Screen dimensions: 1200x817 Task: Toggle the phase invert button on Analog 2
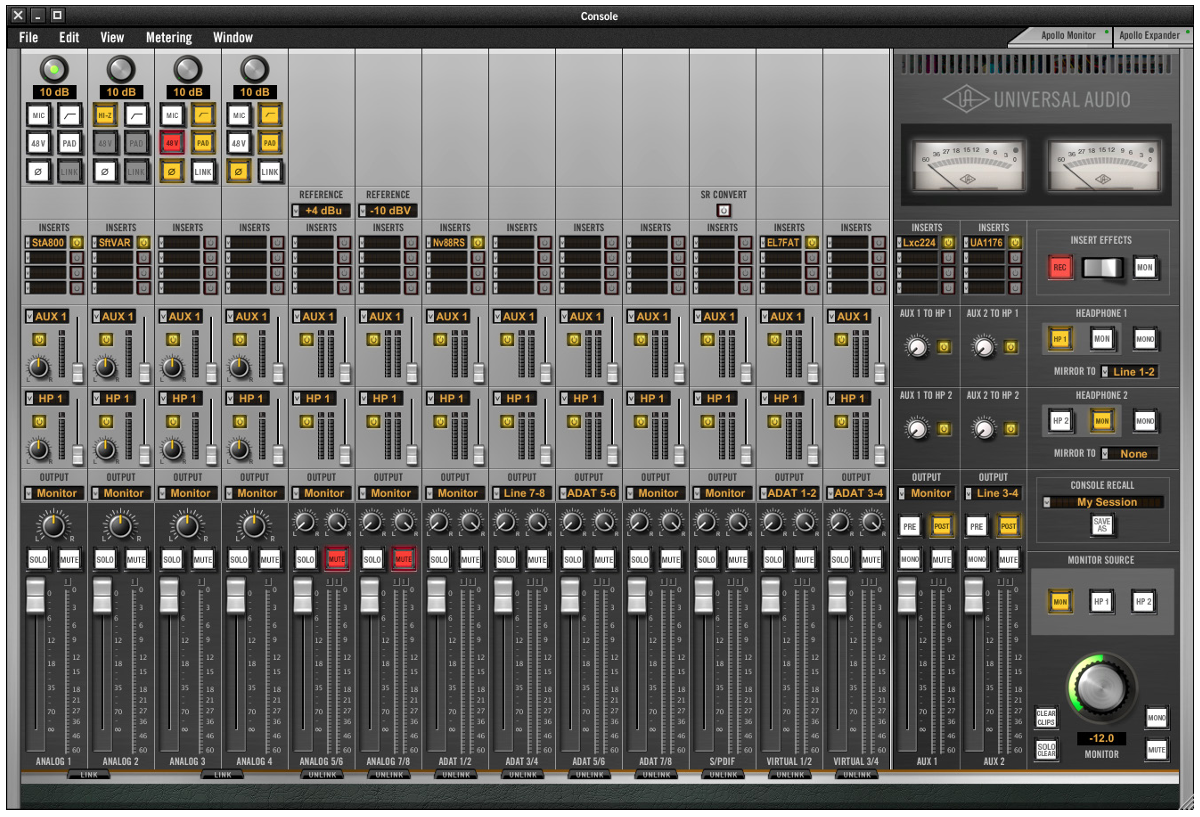106,172
